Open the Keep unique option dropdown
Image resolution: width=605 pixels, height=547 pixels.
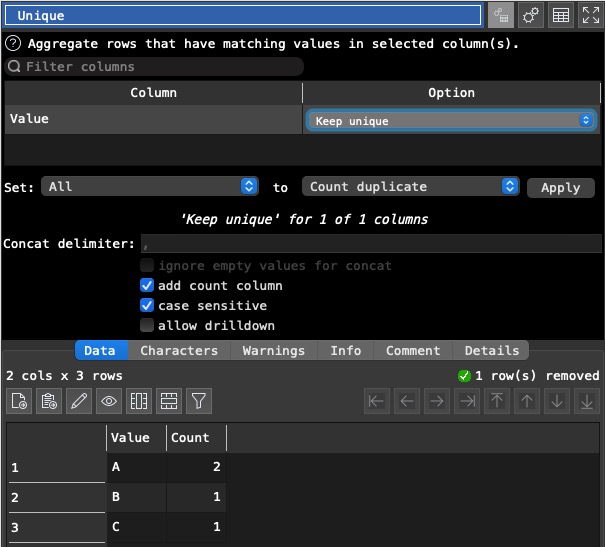point(451,120)
